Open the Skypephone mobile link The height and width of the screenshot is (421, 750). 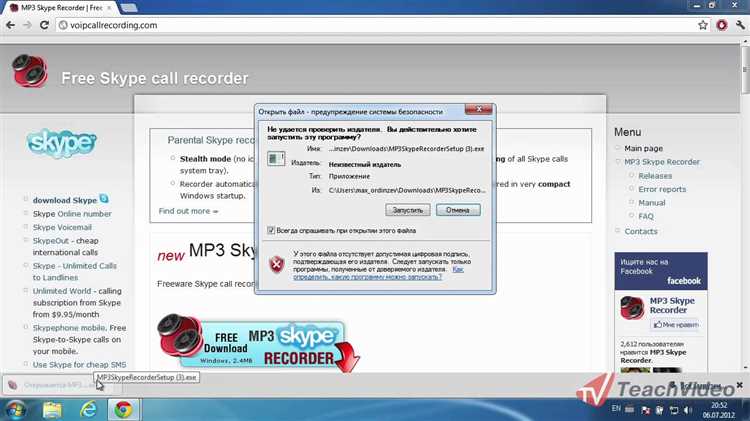69,328
